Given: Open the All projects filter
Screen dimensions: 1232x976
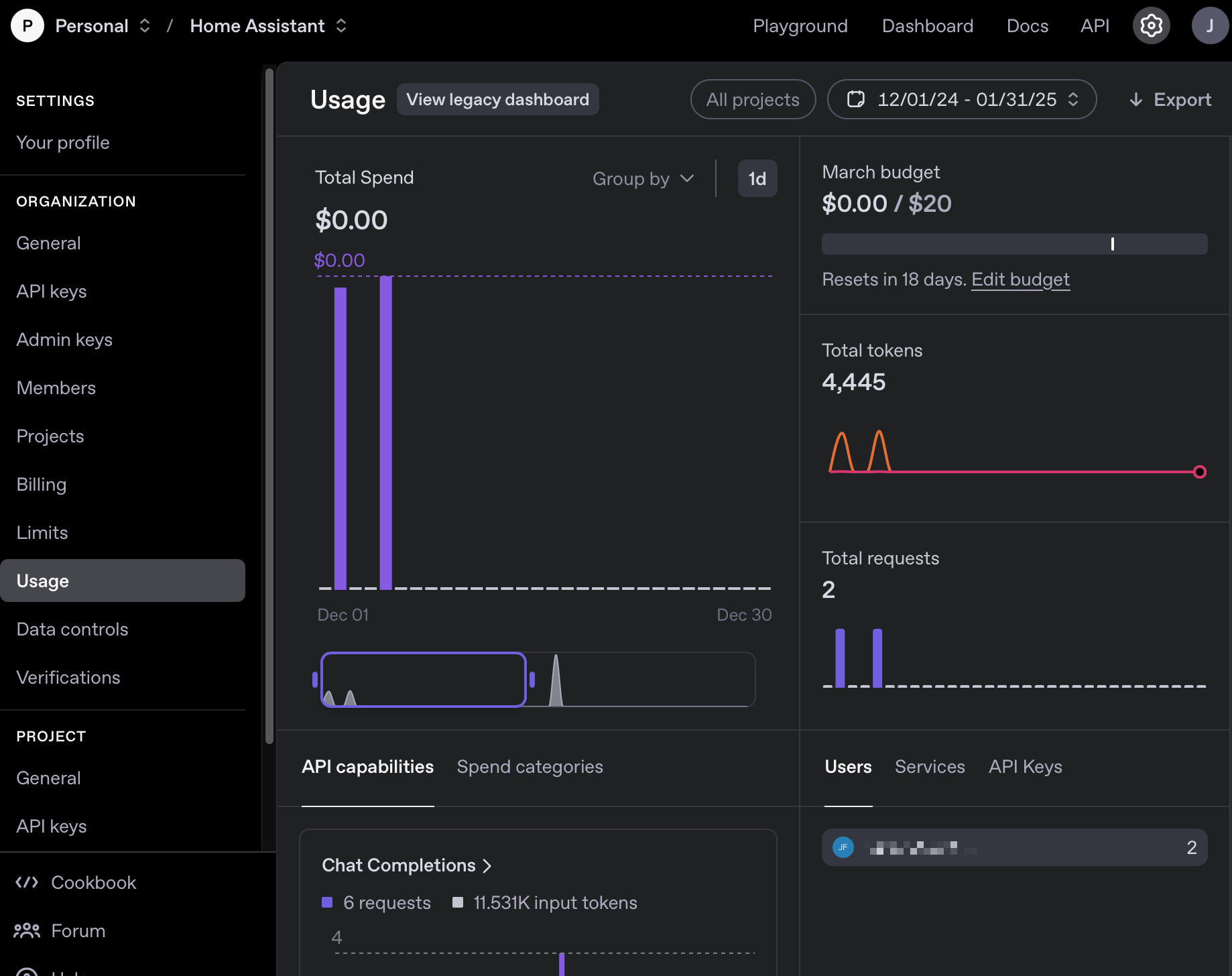Looking at the screenshot, I should pyautogui.click(x=752, y=99).
